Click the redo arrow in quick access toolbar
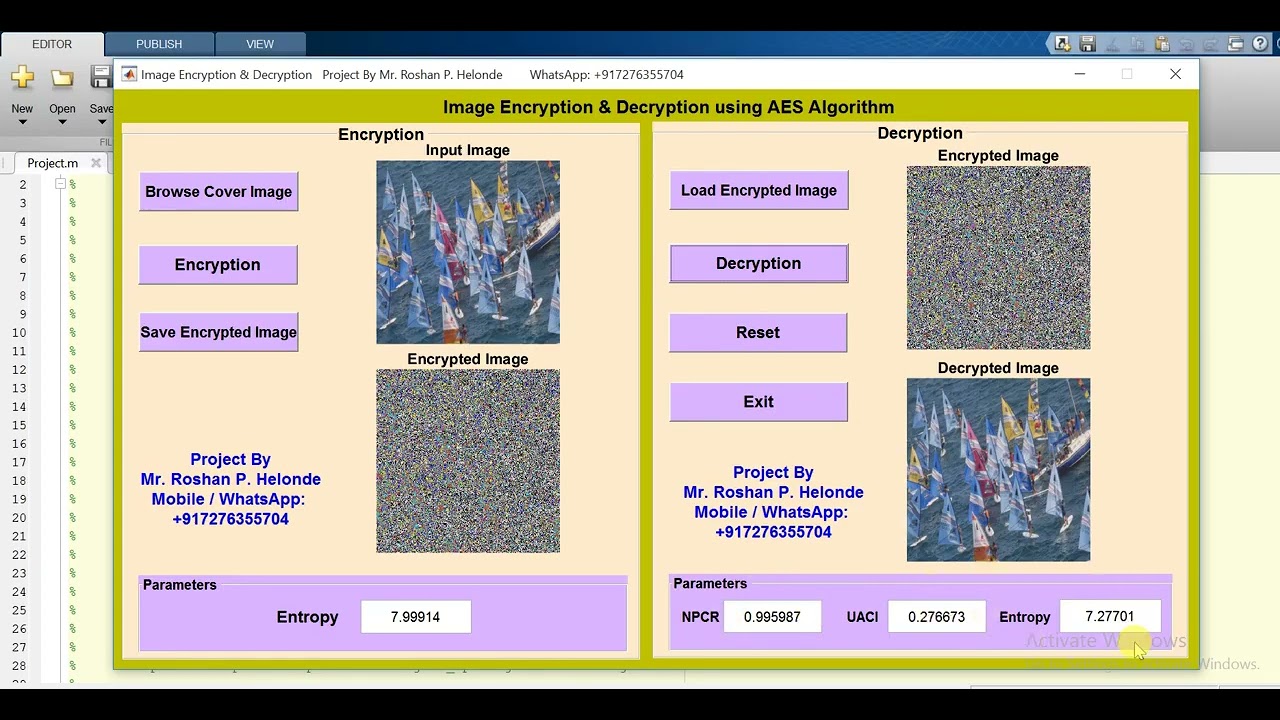Image resolution: width=1280 pixels, height=720 pixels. tap(1210, 44)
